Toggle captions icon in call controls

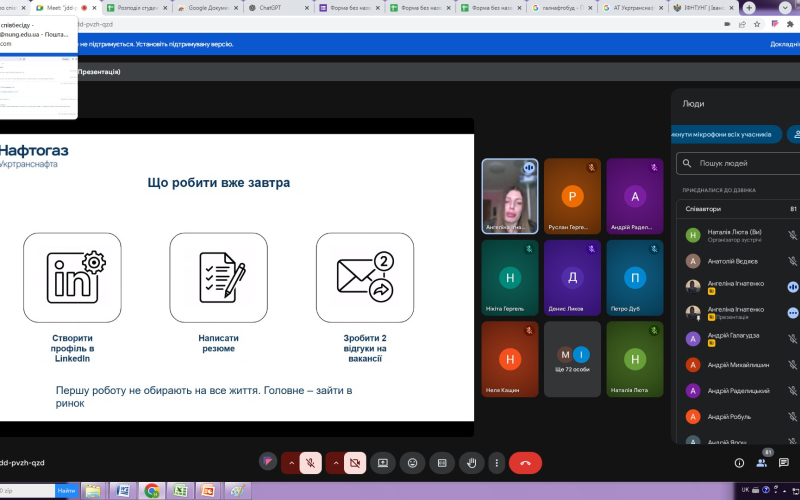tap(442, 463)
